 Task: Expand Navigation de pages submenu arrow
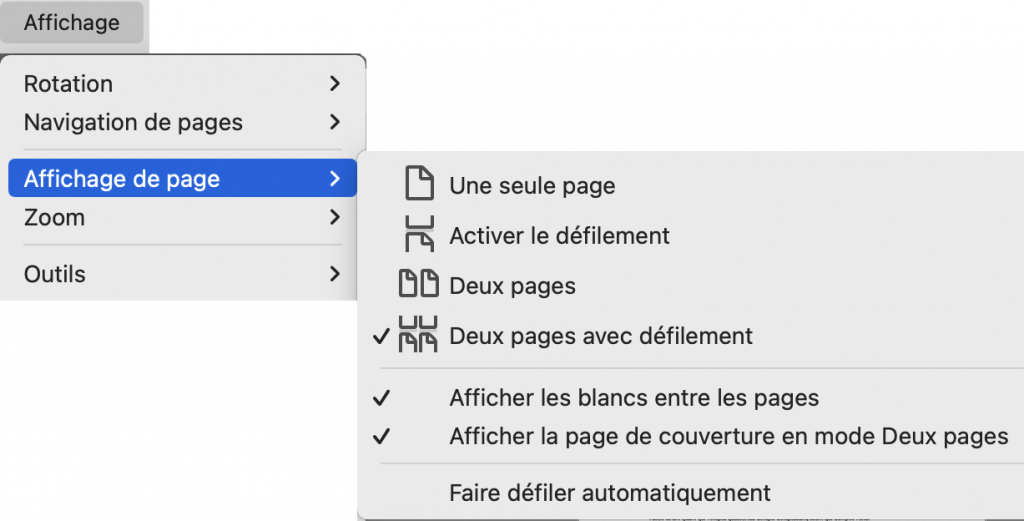(335, 123)
